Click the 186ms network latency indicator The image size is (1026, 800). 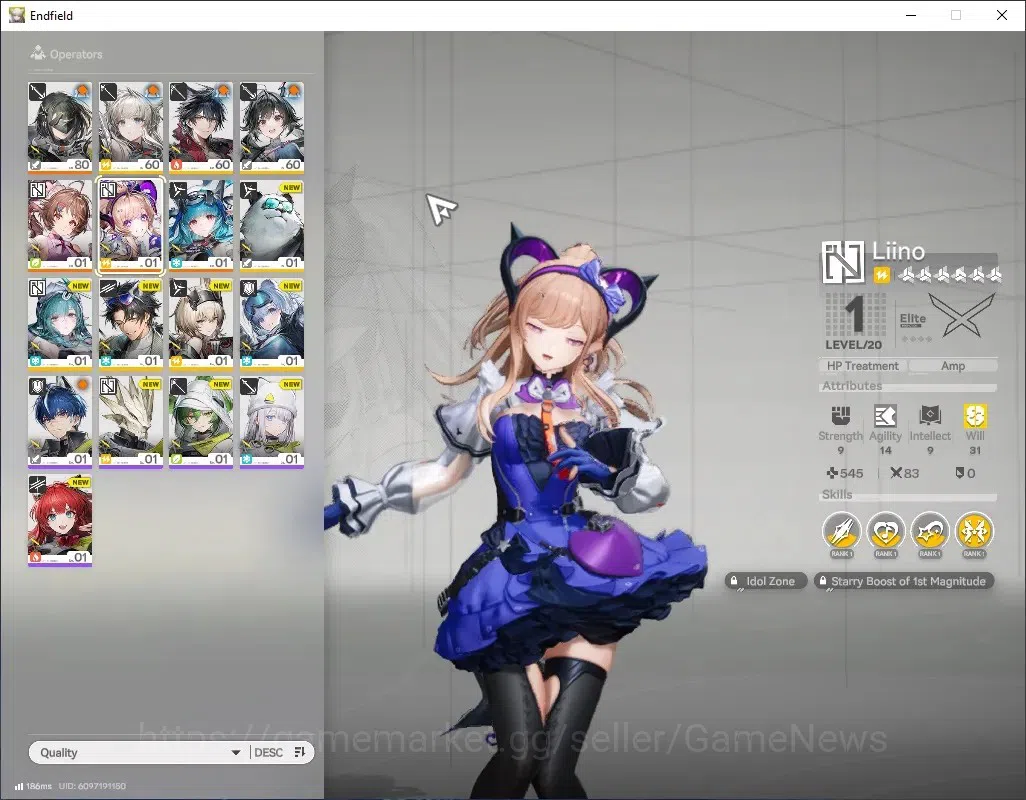[x=33, y=786]
